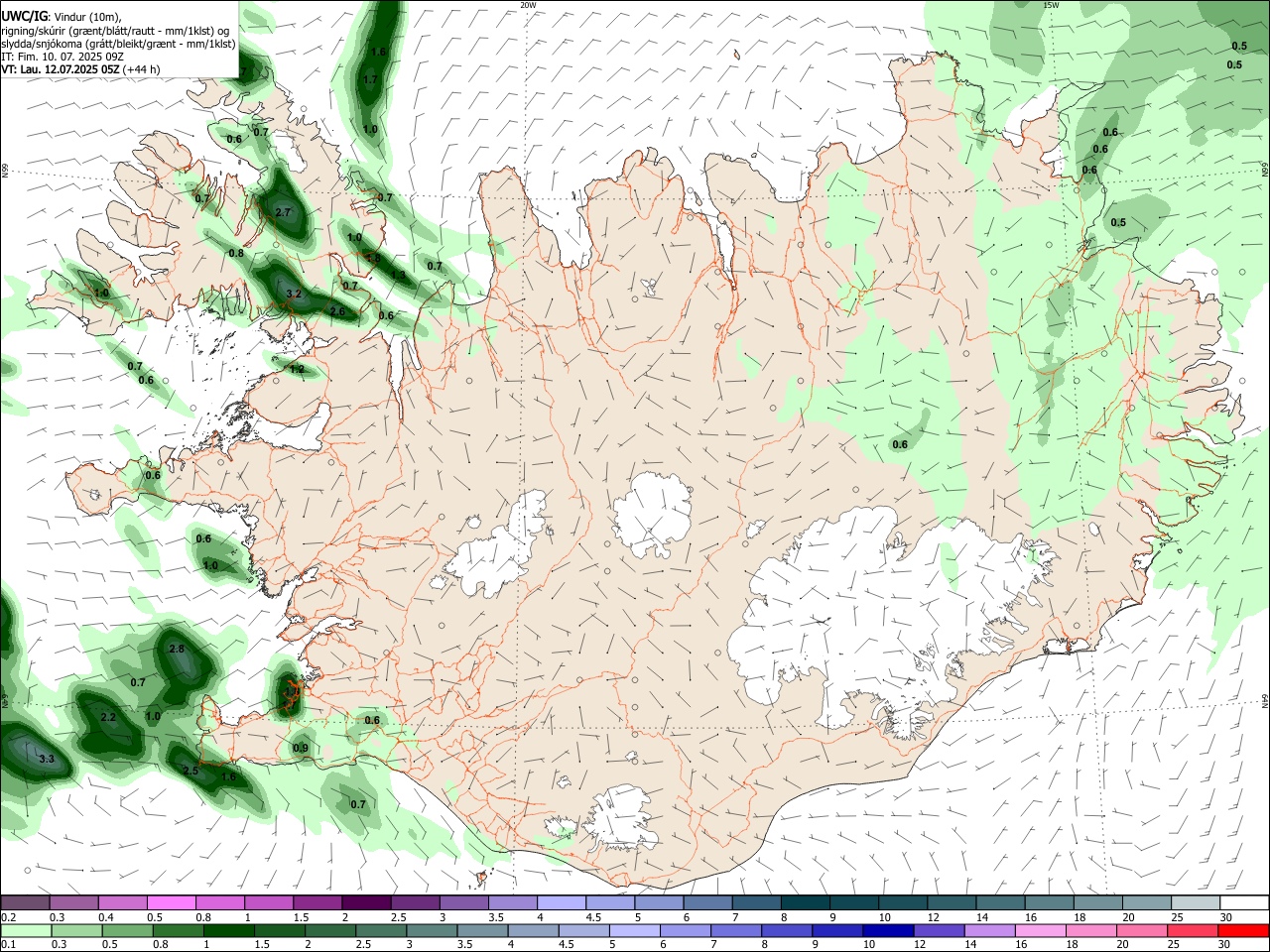
Task: Click the 3.2 precipitation value on the map
Action: click(293, 295)
